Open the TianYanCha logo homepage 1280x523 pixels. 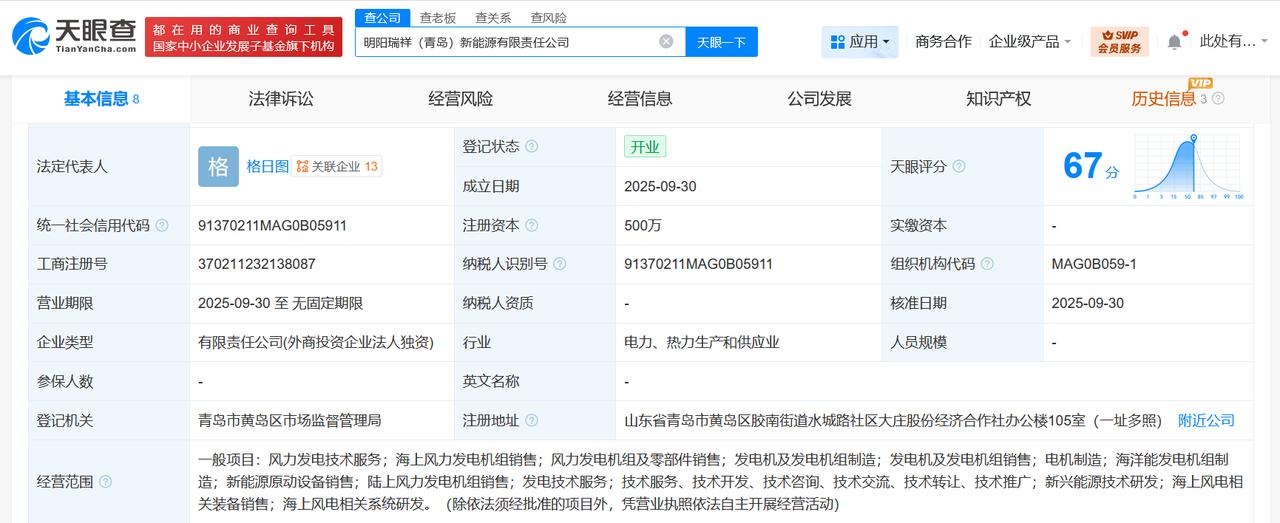pos(74,36)
